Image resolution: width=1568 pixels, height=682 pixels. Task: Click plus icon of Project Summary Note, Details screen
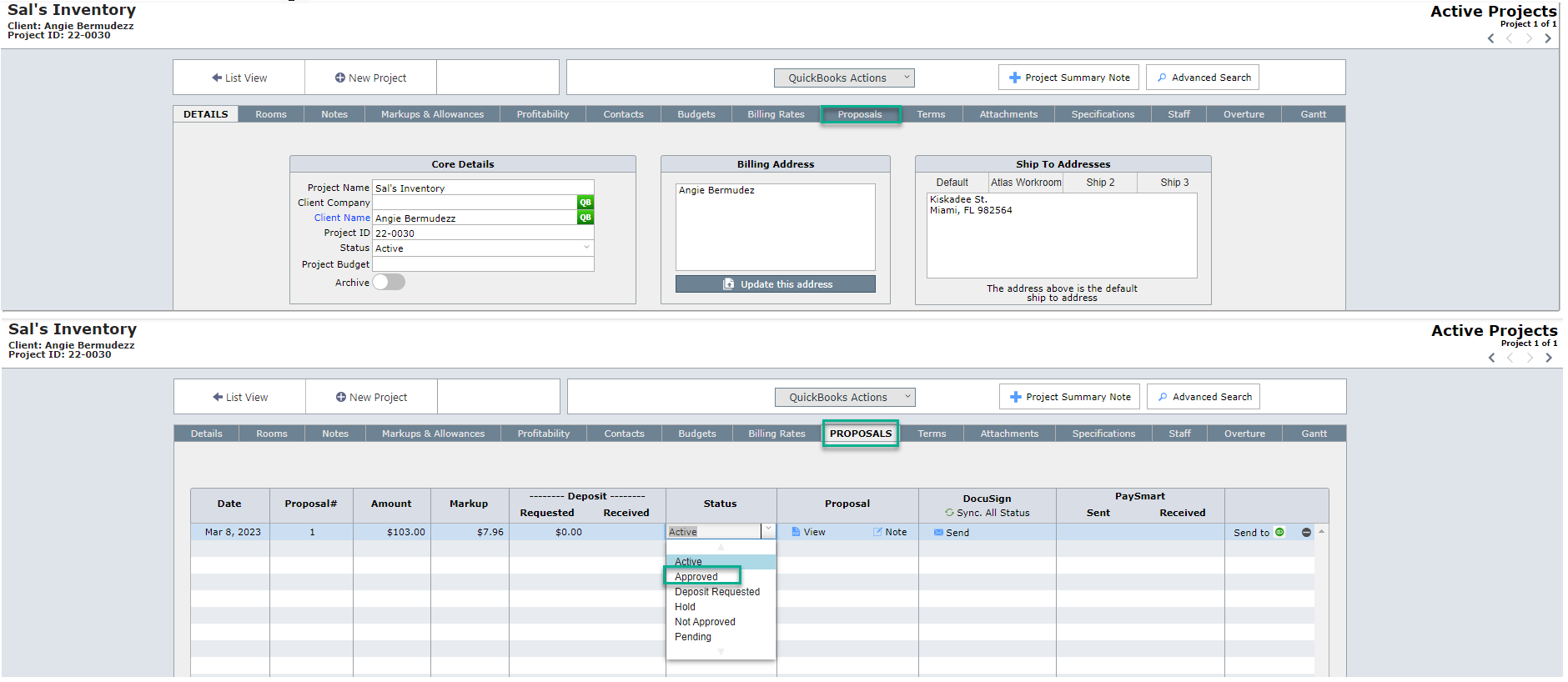point(1015,78)
